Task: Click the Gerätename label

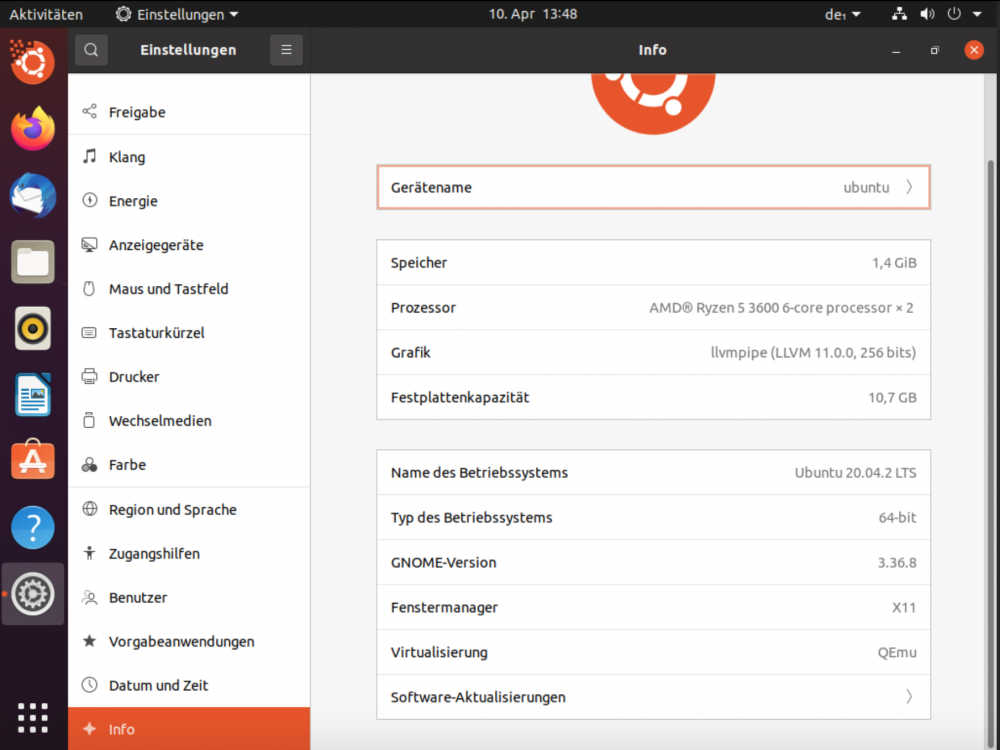Action: coord(431,188)
